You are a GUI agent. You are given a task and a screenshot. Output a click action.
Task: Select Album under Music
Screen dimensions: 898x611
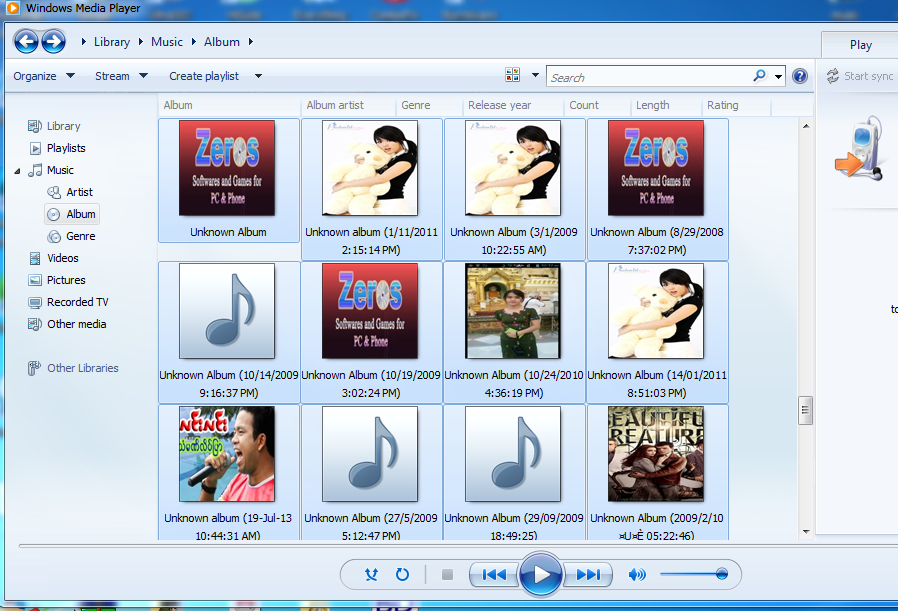pos(72,214)
